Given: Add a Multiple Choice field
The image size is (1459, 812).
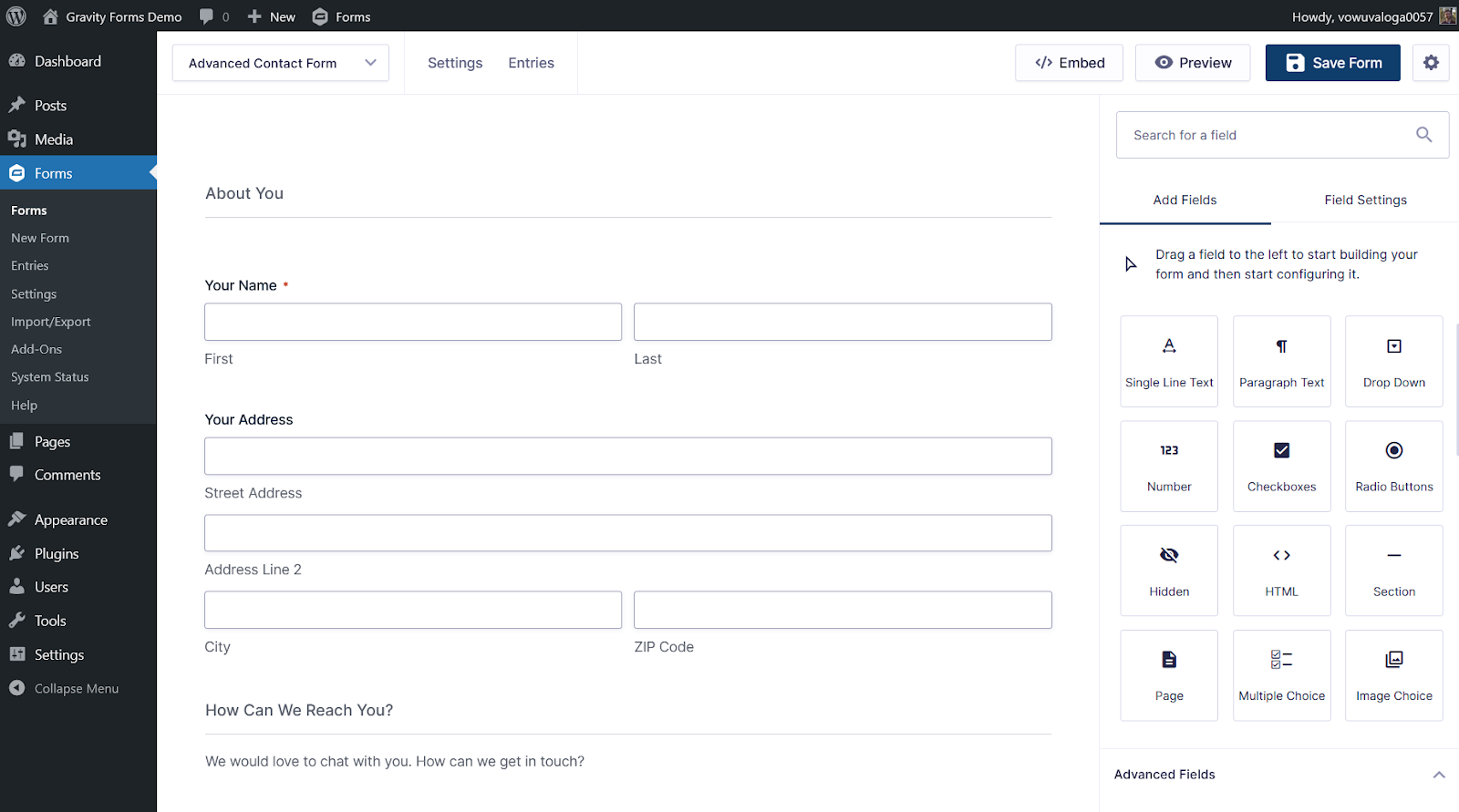Looking at the screenshot, I should coord(1281,675).
